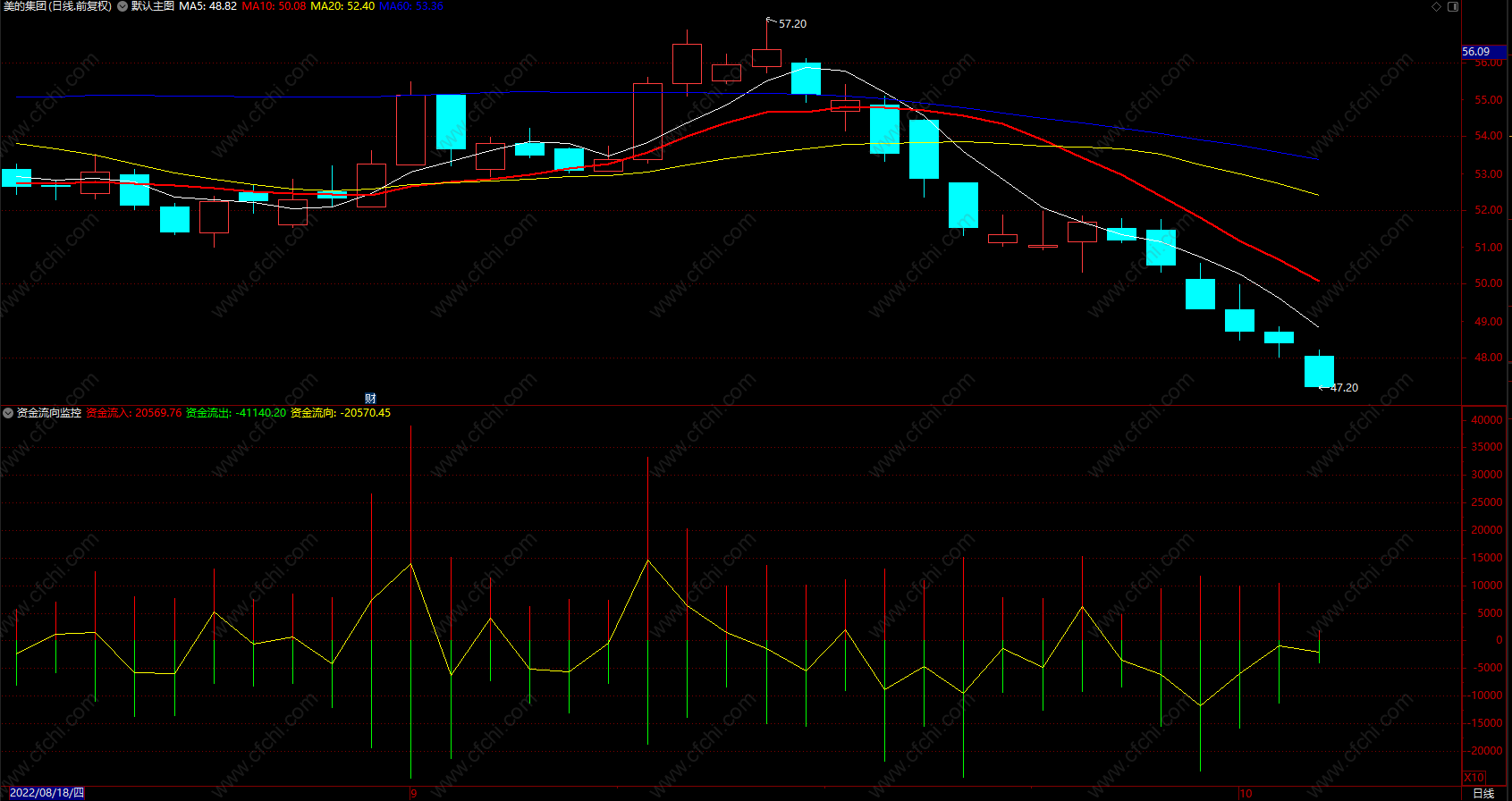Select the MA60: 53.36 indicator value
The height and width of the screenshot is (801, 1512).
click(x=411, y=6)
